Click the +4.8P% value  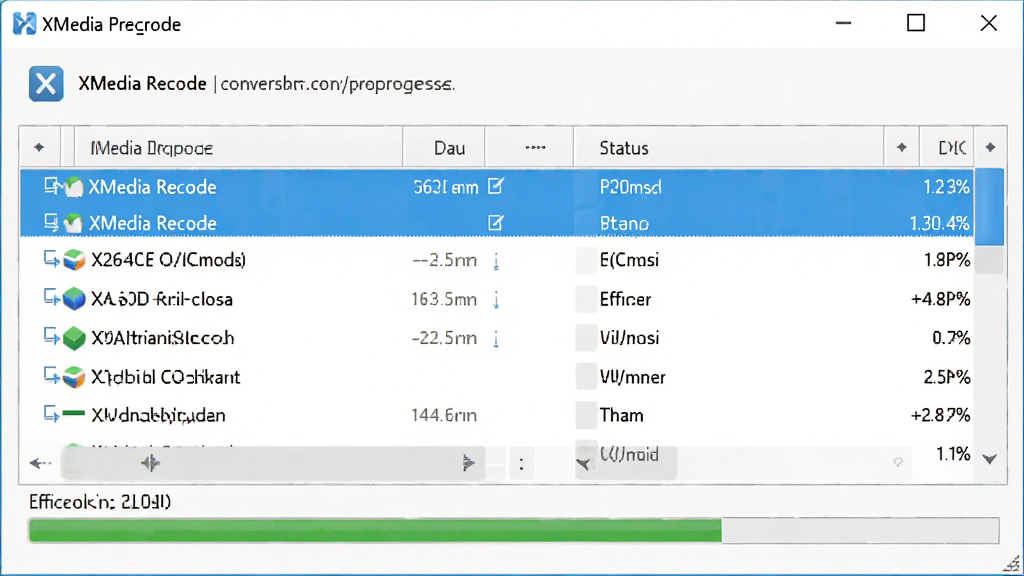pyautogui.click(x=940, y=299)
